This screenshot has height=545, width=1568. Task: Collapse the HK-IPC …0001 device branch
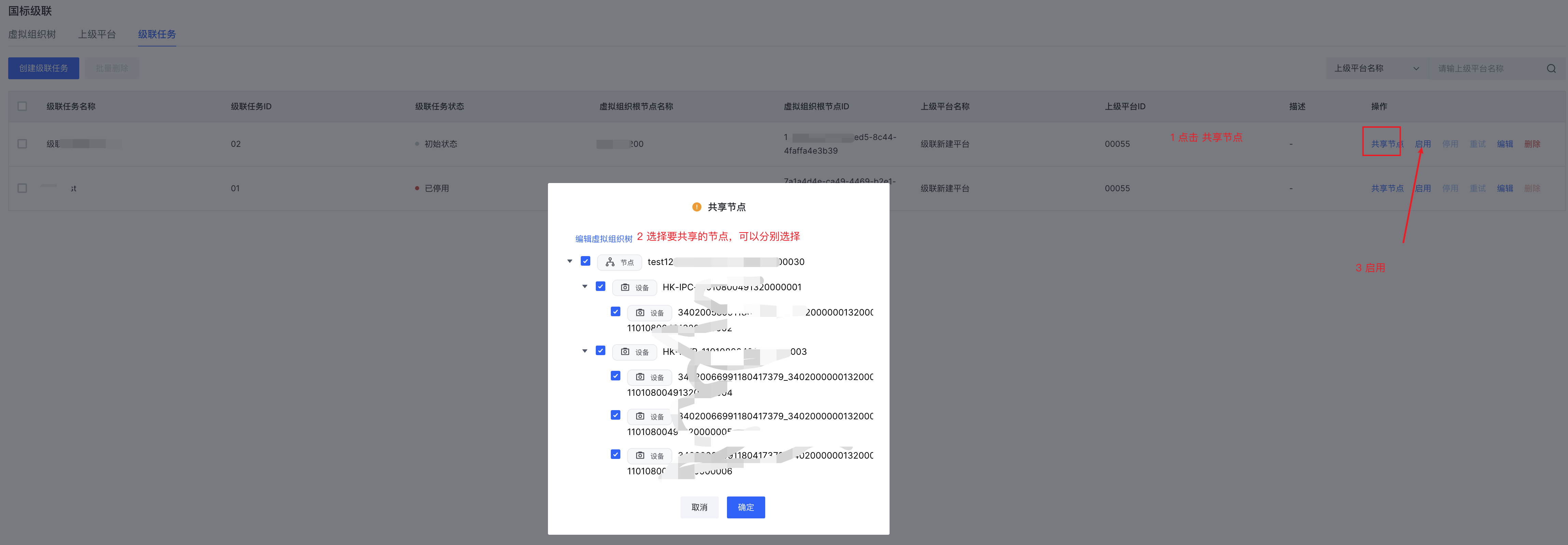pos(585,287)
